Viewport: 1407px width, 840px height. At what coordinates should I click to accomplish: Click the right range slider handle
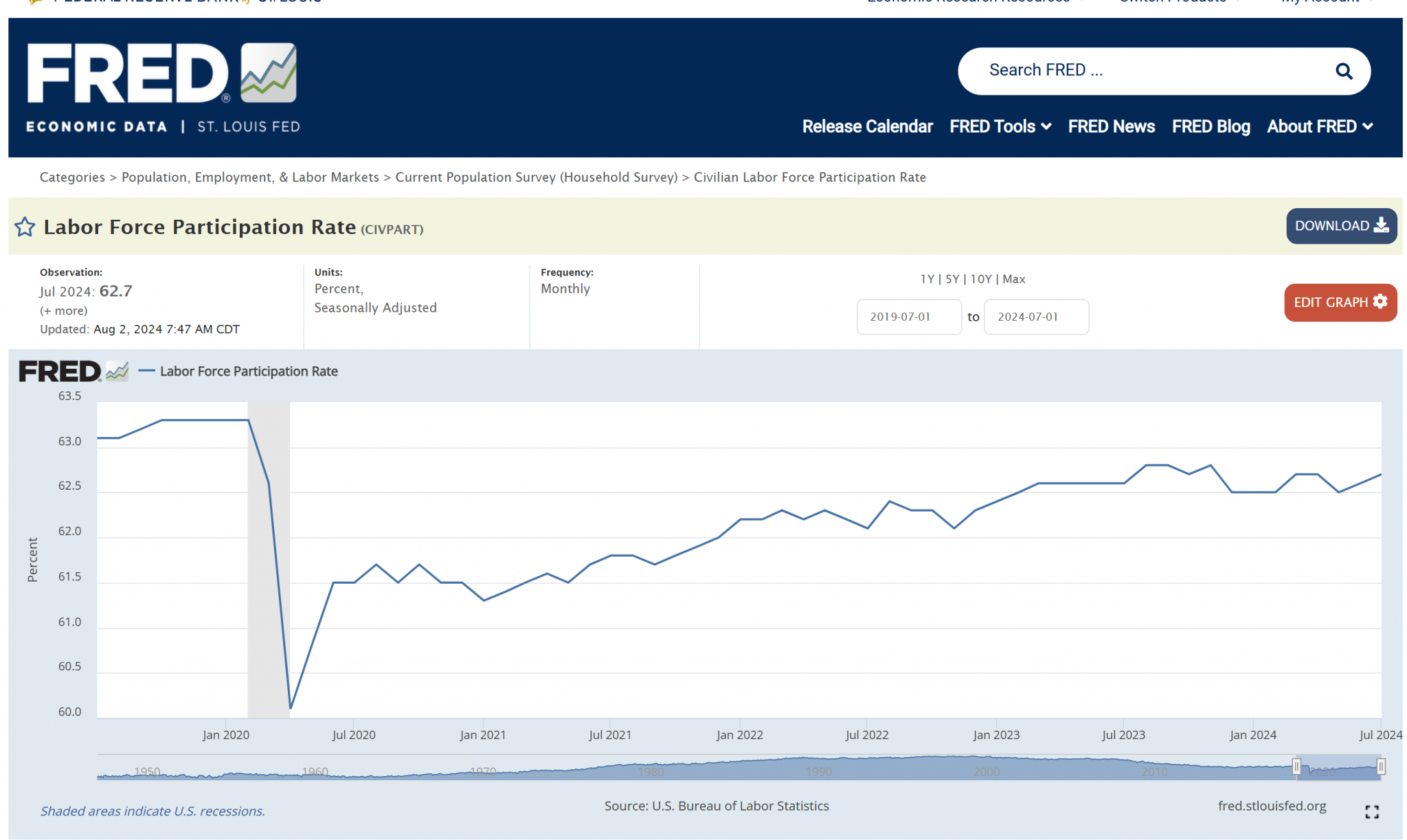click(1380, 767)
